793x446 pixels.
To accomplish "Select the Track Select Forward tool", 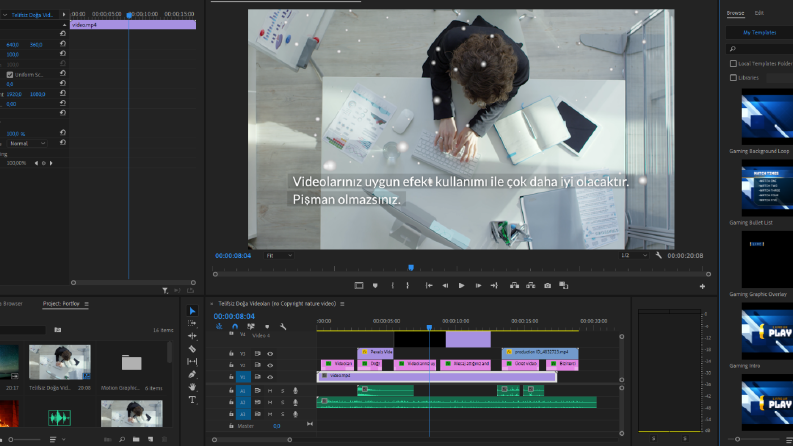I will coord(192,323).
